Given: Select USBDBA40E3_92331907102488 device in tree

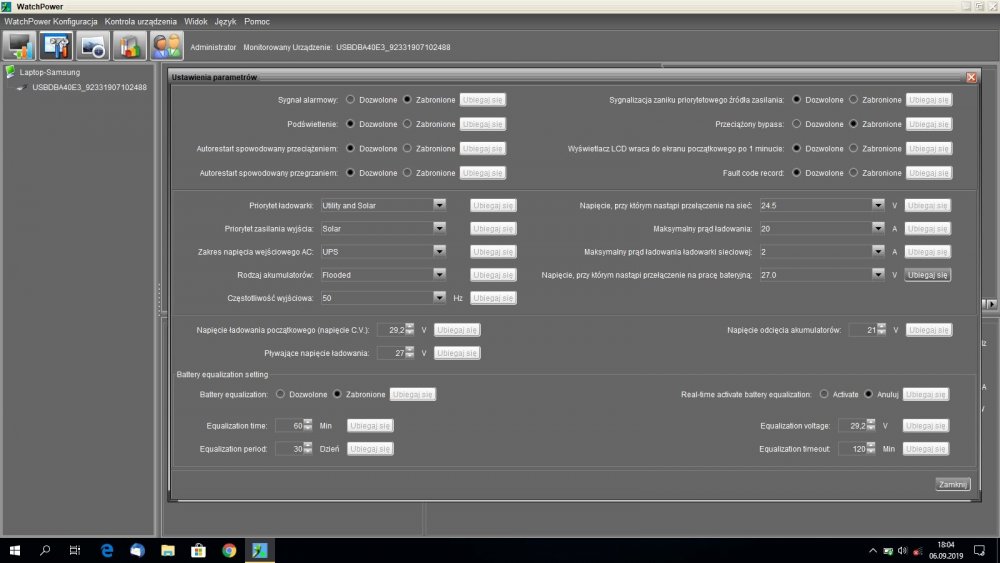Looking at the screenshot, I should point(89,87).
